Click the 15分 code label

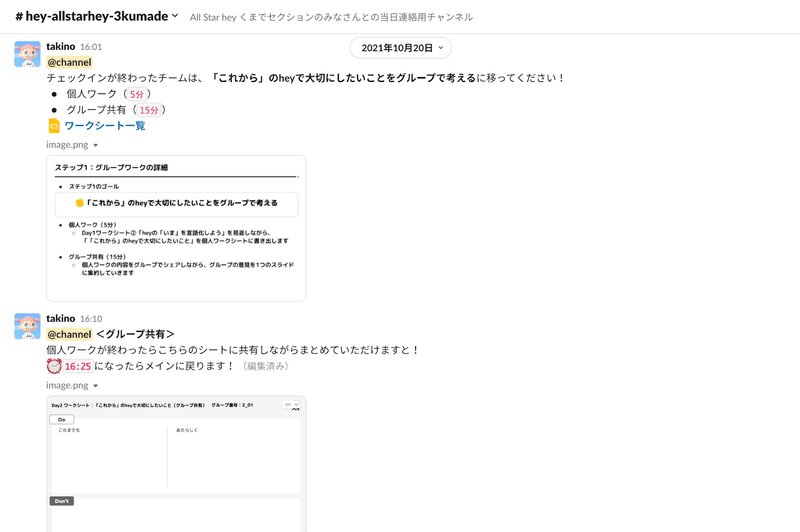149,110
